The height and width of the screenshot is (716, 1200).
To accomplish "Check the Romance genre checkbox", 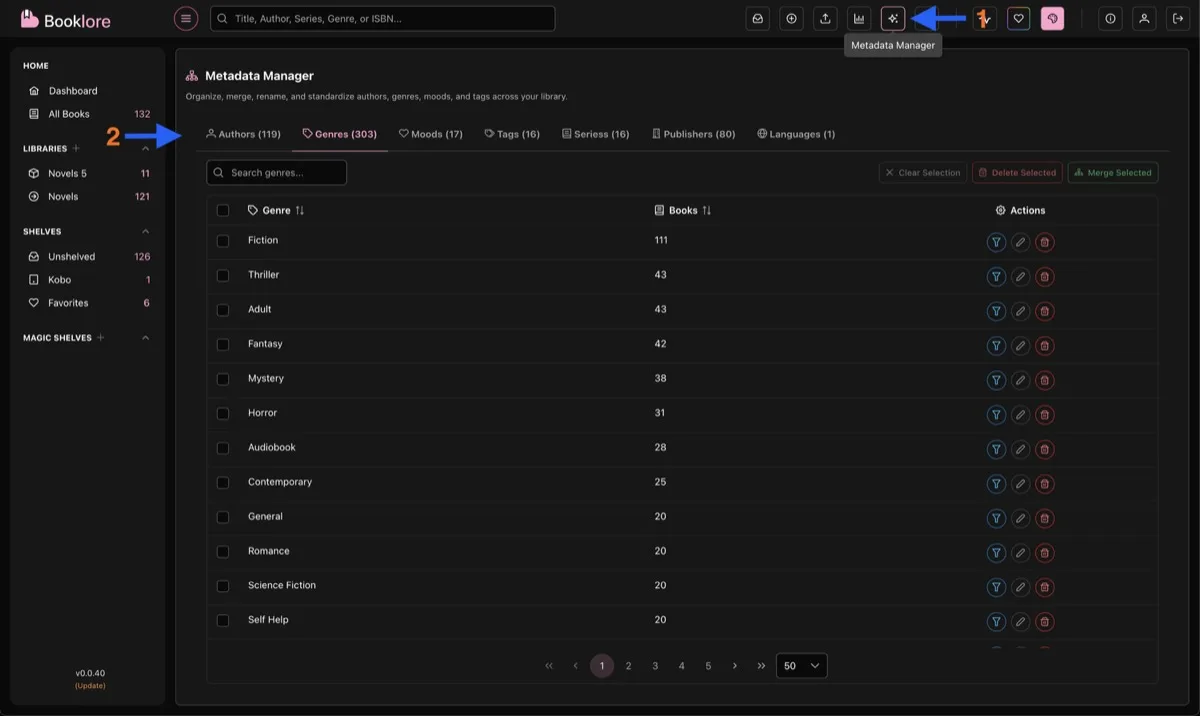I will (x=223, y=551).
